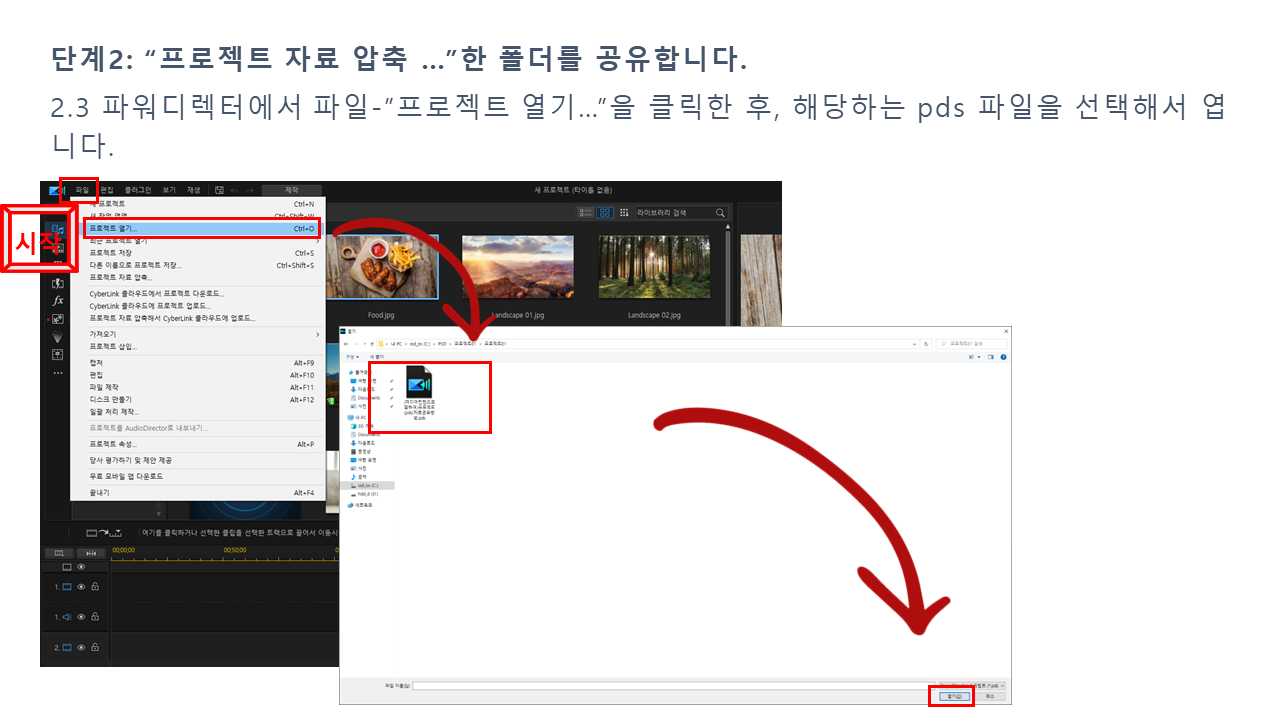Click the insert clip to track icon
The height and width of the screenshot is (720, 1280).
point(104,532)
